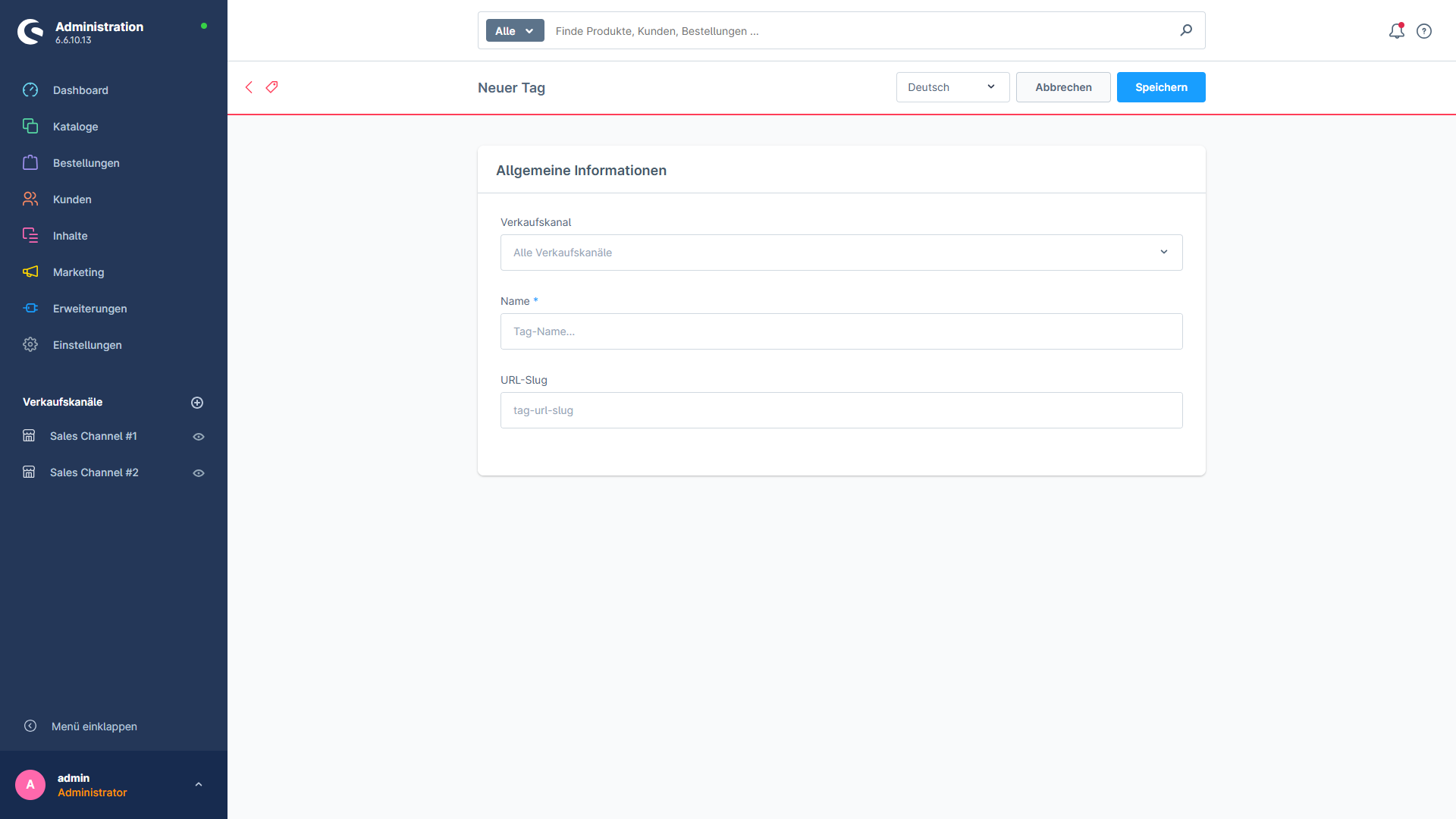Focus the global search input
The width and height of the screenshot is (1456, 819).
[861, 31]
